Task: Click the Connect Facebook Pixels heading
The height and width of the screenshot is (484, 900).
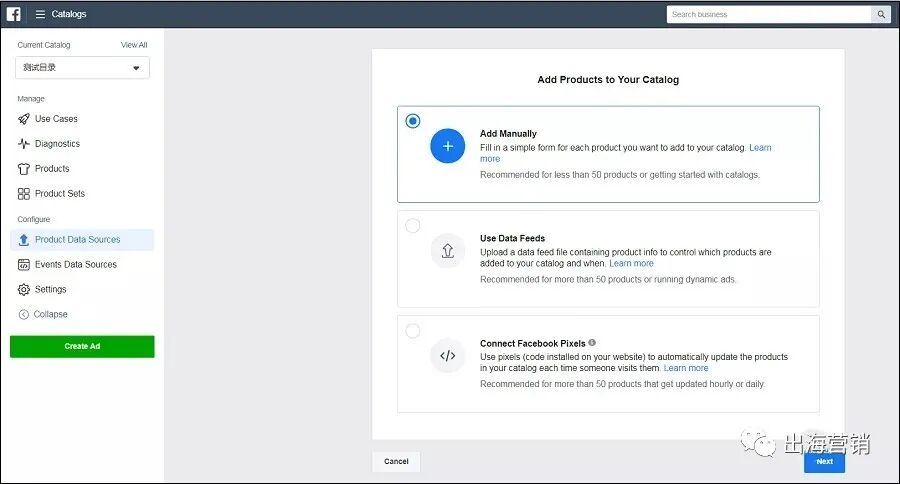Action: (533, 343)
